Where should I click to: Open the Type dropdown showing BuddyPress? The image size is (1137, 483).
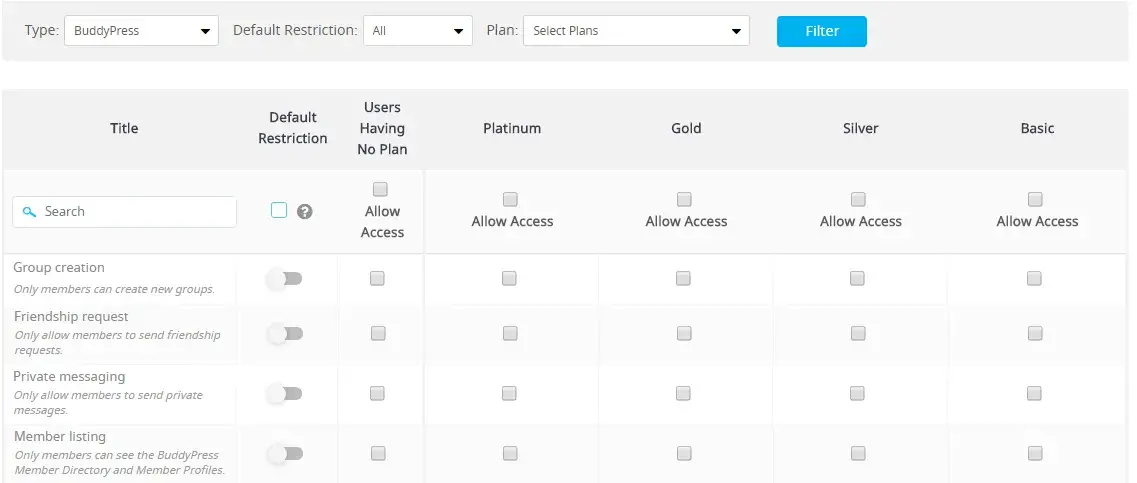click(141, 31)
